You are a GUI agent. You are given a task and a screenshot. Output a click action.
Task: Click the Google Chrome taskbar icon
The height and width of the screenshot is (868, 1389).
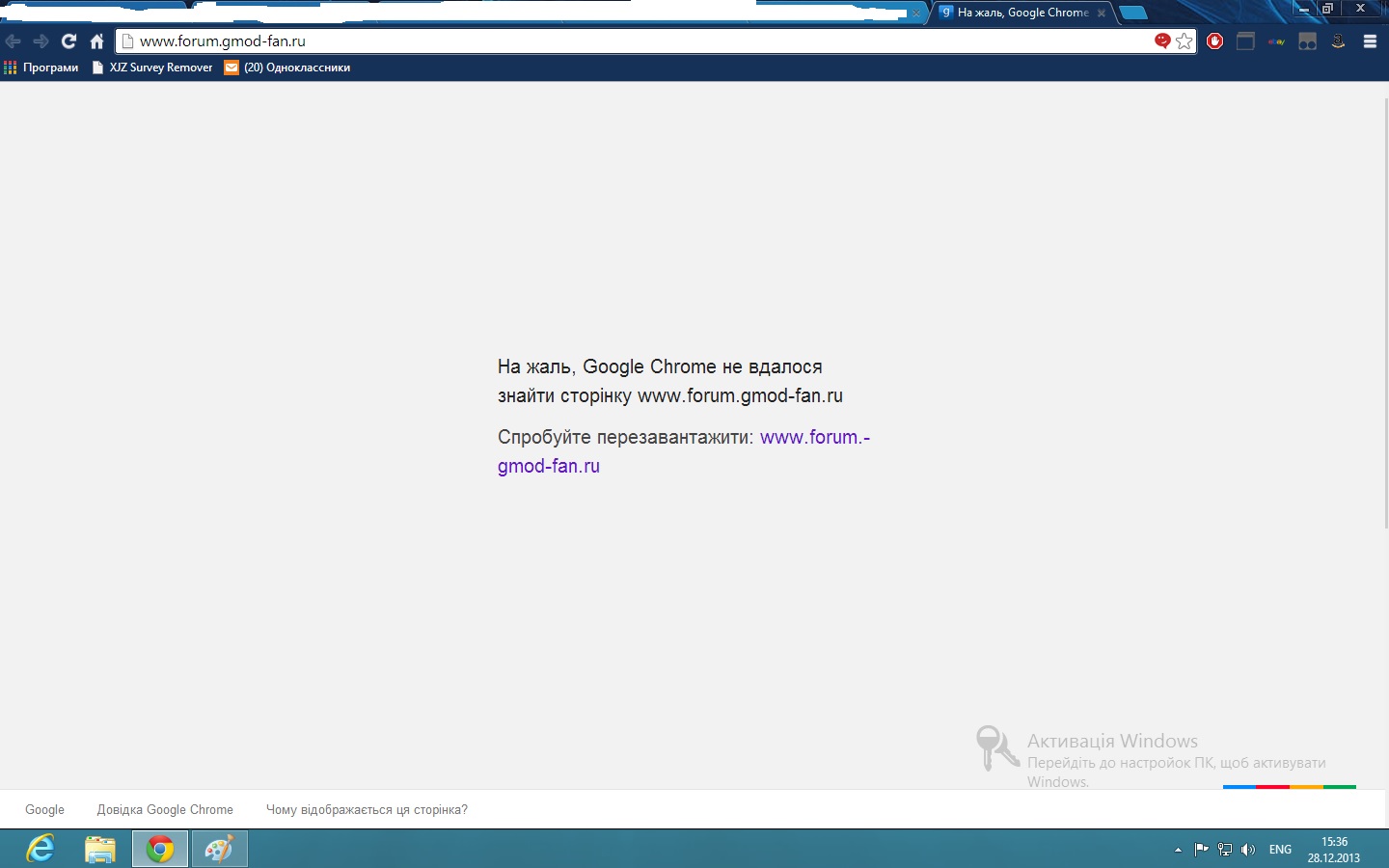pos(160,849)
